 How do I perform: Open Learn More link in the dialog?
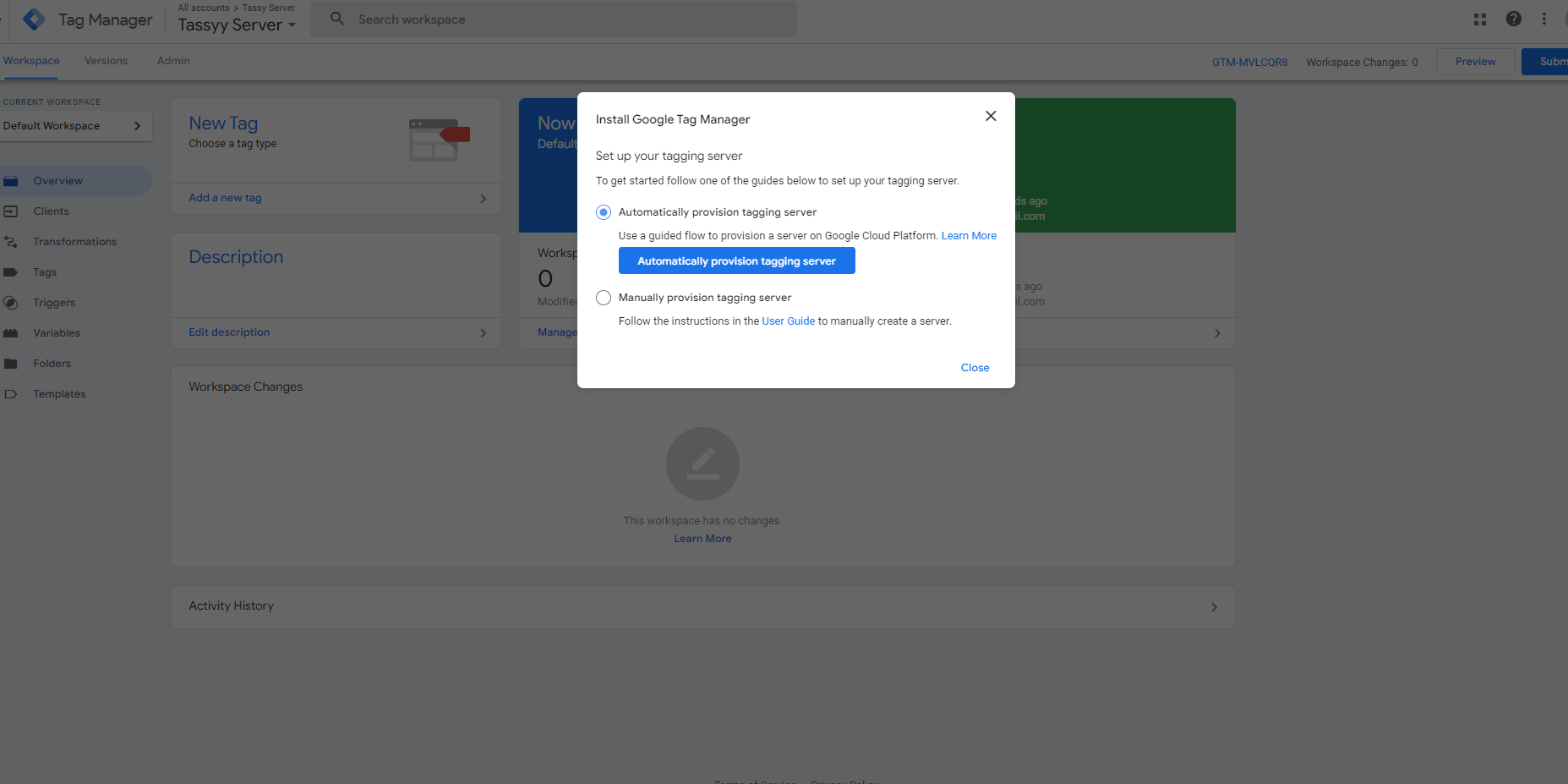point(969,236)
